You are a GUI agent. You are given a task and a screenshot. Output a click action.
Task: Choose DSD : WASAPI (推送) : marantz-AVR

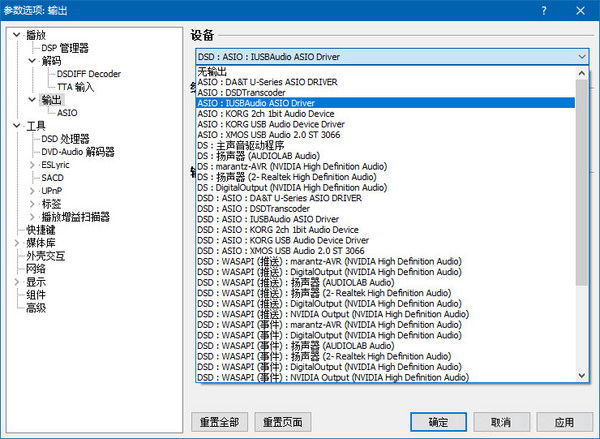(385, 261)
